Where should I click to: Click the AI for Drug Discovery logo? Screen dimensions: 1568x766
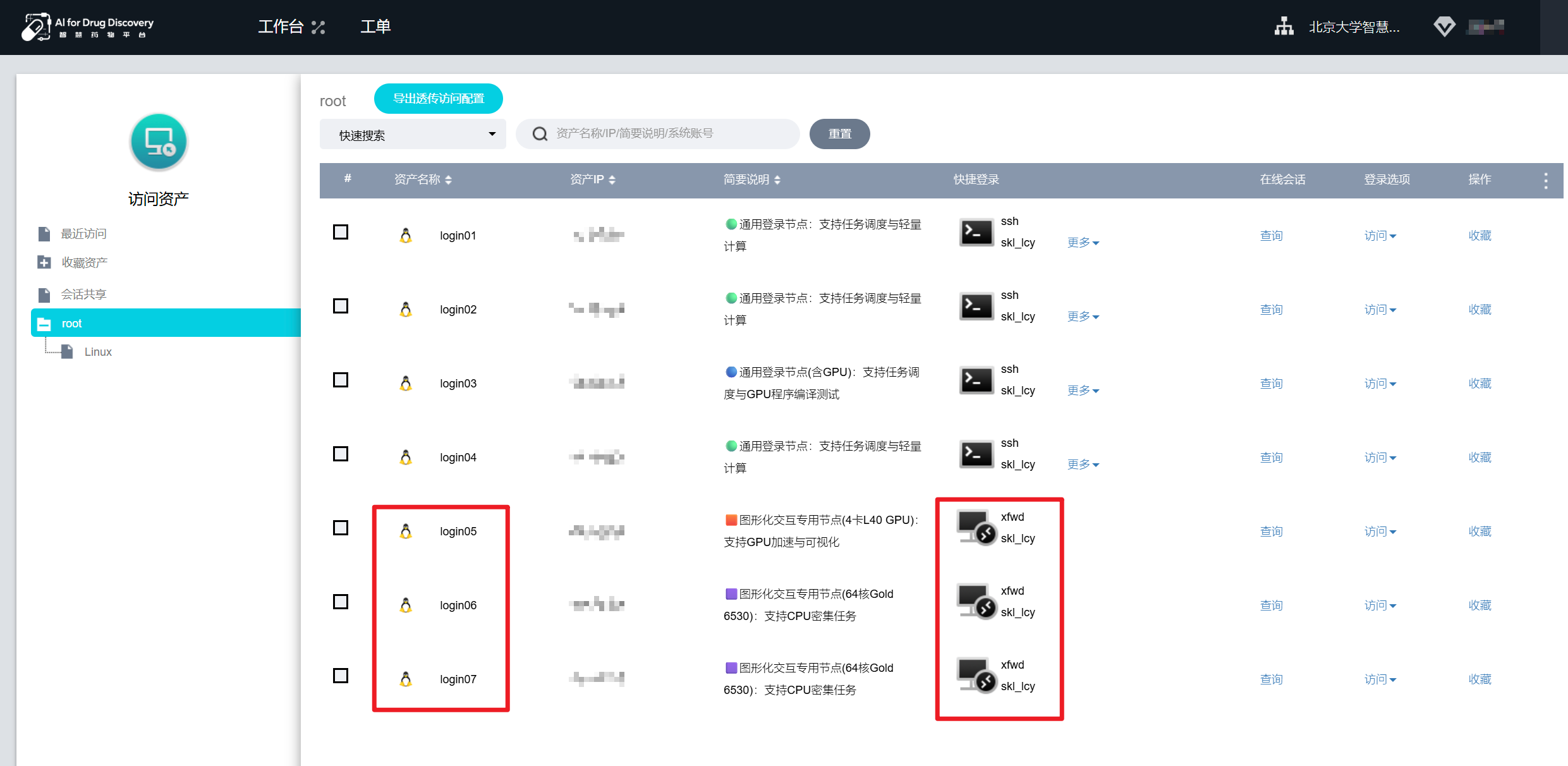tap(88, 27)
